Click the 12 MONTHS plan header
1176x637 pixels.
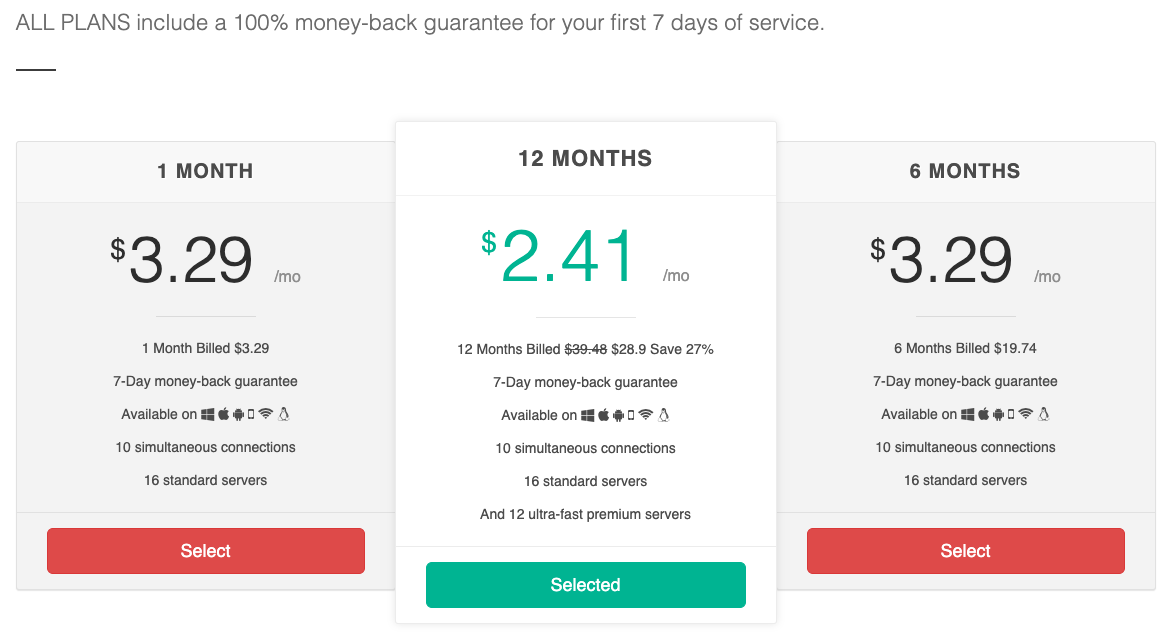[x=586, y=158]
